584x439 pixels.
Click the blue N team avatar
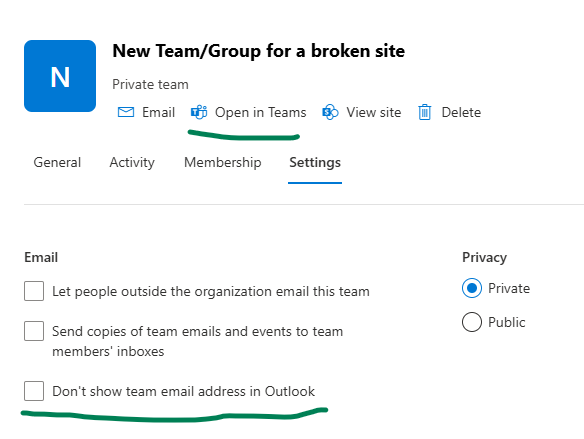(x=60, y=76)
